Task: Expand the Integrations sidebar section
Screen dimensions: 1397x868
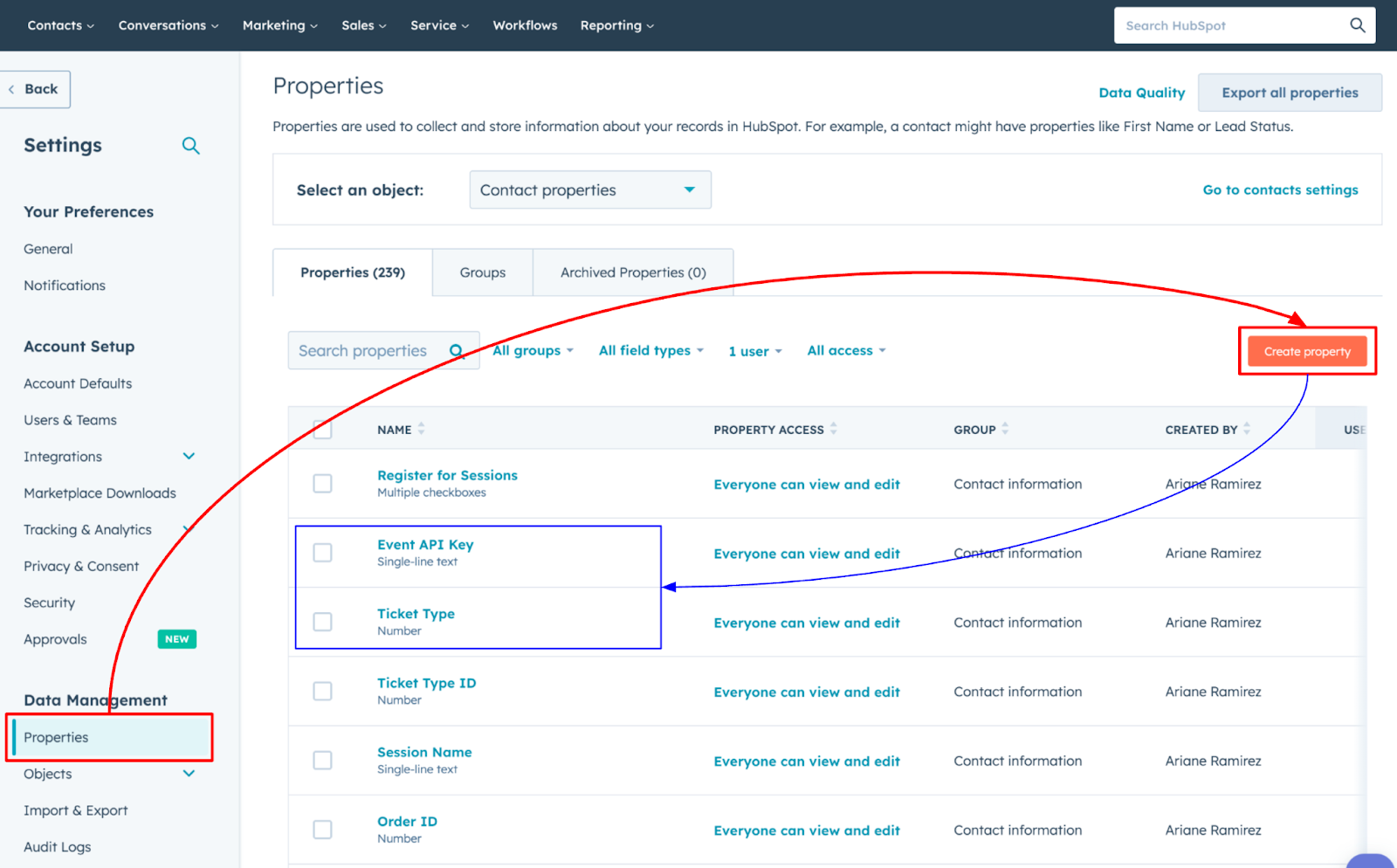Action: tap(189, 456)
